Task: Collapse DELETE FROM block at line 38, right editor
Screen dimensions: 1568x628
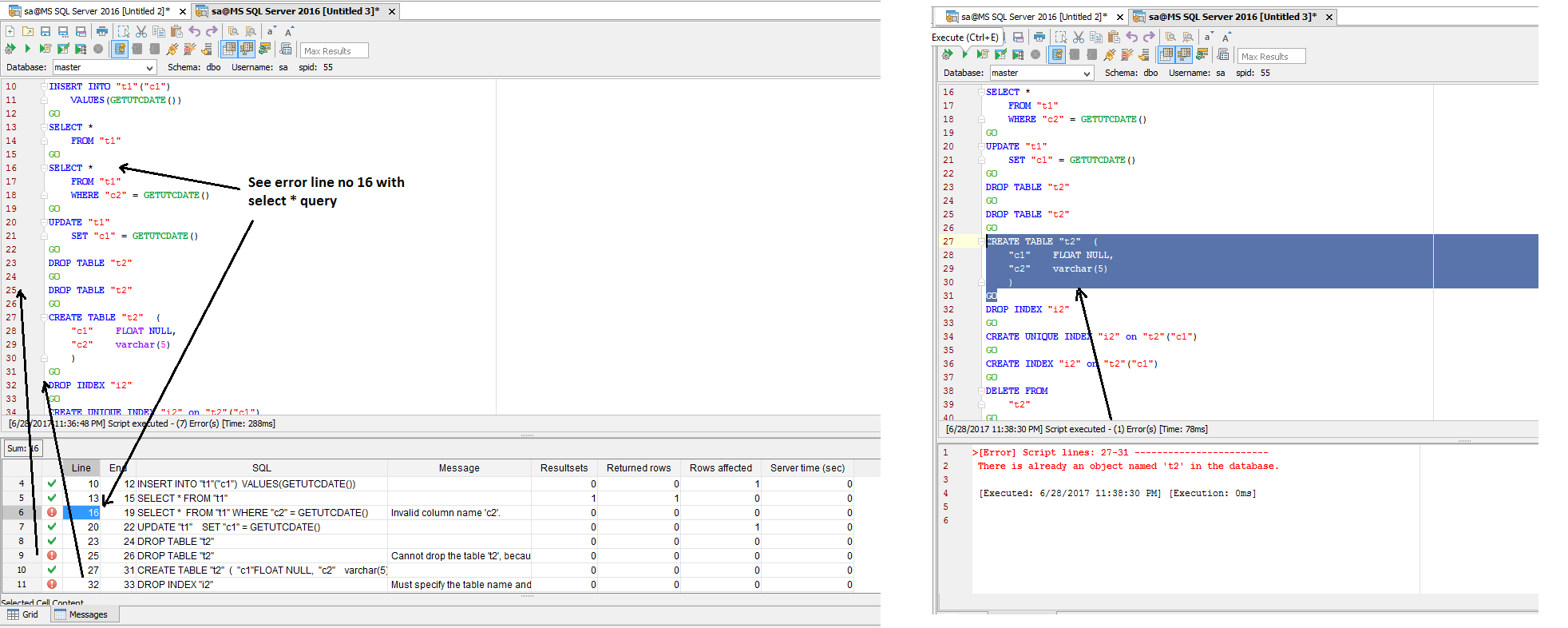Action: click(x=981, y=391)
